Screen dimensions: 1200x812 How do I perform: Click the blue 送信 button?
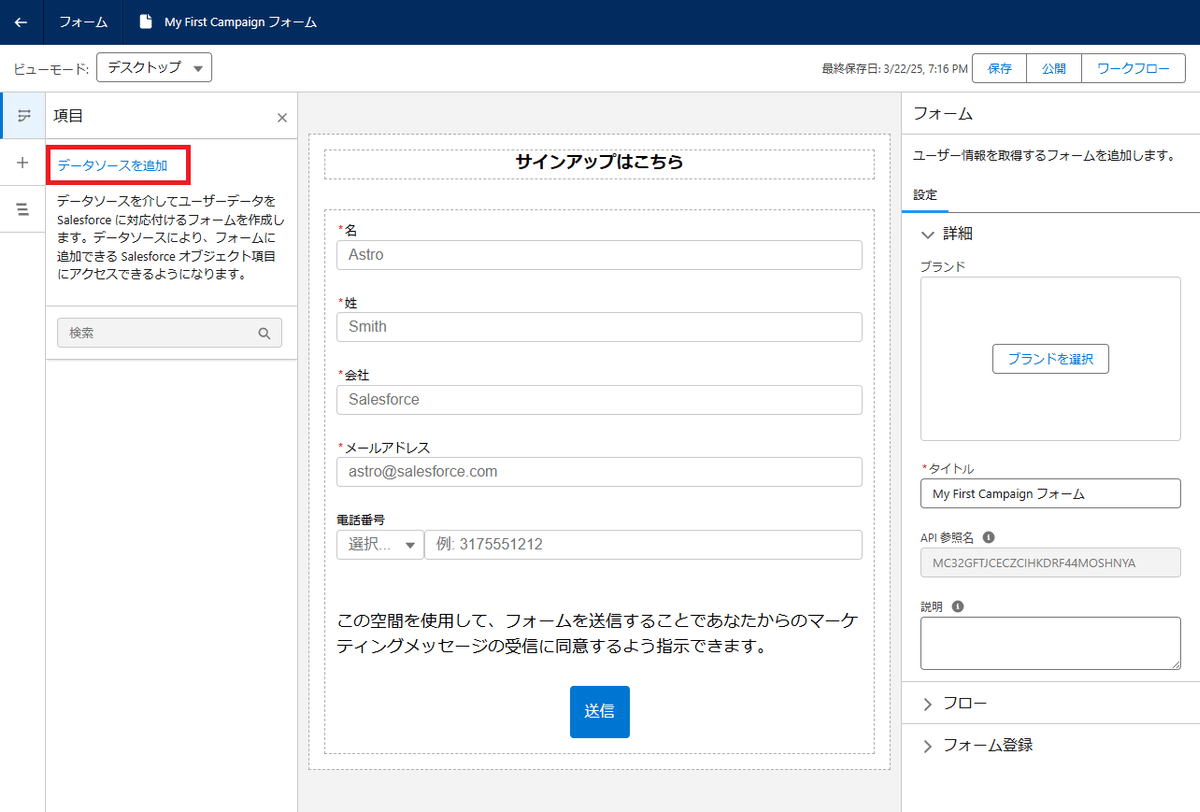(600, 712)
